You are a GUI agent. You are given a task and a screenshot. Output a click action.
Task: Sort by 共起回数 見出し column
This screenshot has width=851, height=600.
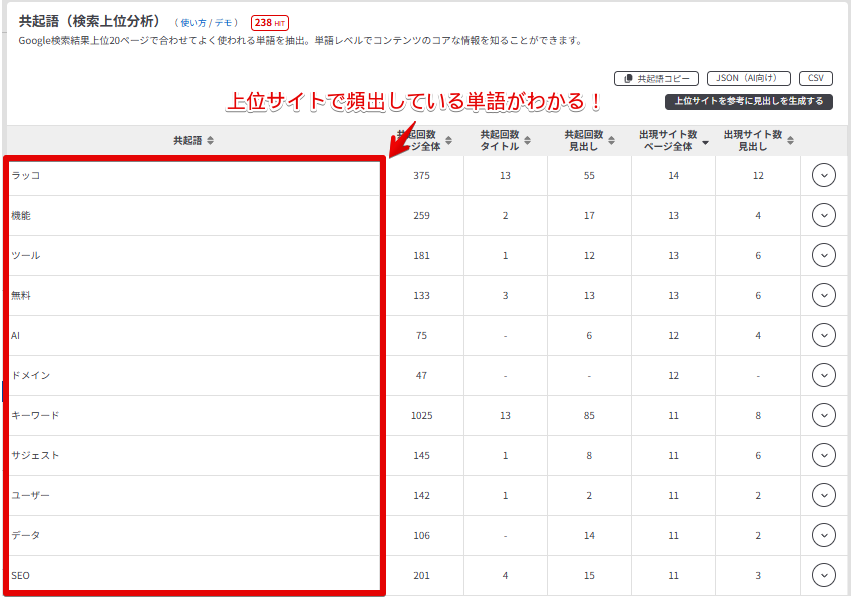pos(590,140)
